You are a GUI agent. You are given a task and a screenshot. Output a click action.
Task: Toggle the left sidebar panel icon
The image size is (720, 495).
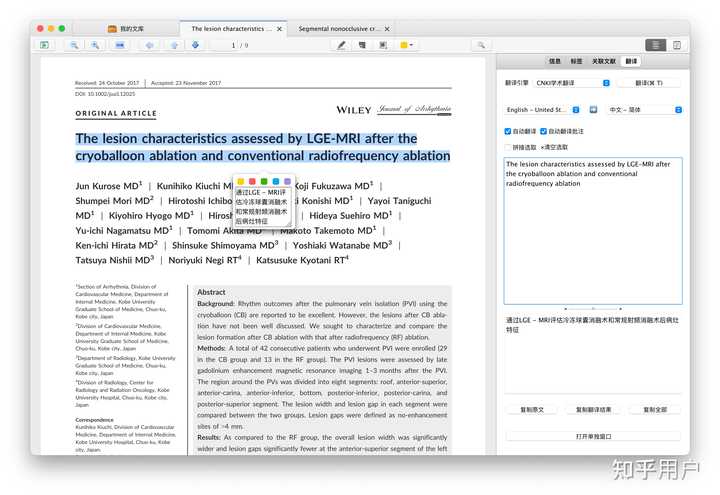[44, 45]
